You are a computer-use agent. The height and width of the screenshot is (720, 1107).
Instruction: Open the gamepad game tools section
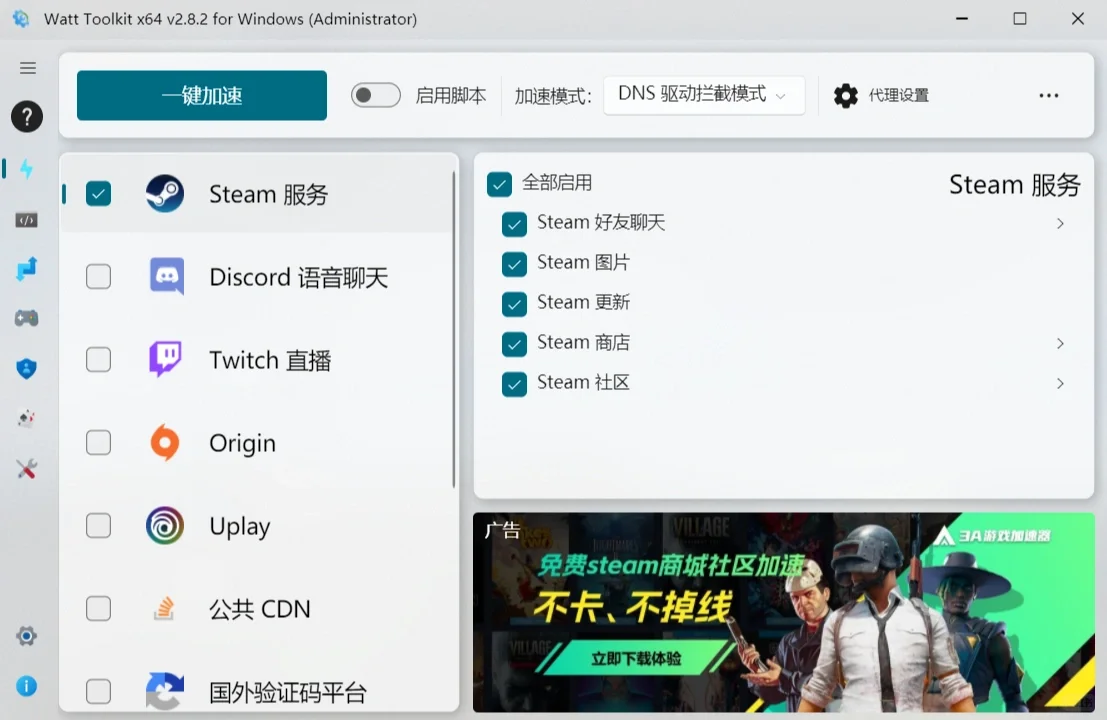(27, 317)
